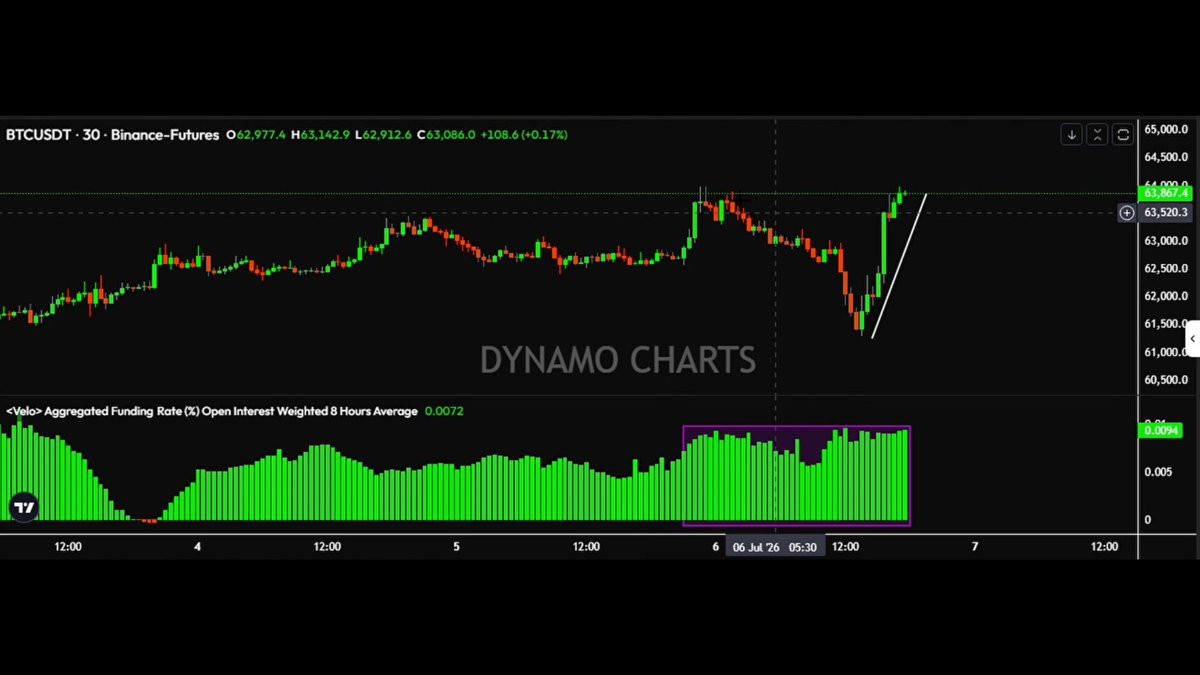
Task: Click the maximize pane button at chart top
Action: (x=1123, y=134)
